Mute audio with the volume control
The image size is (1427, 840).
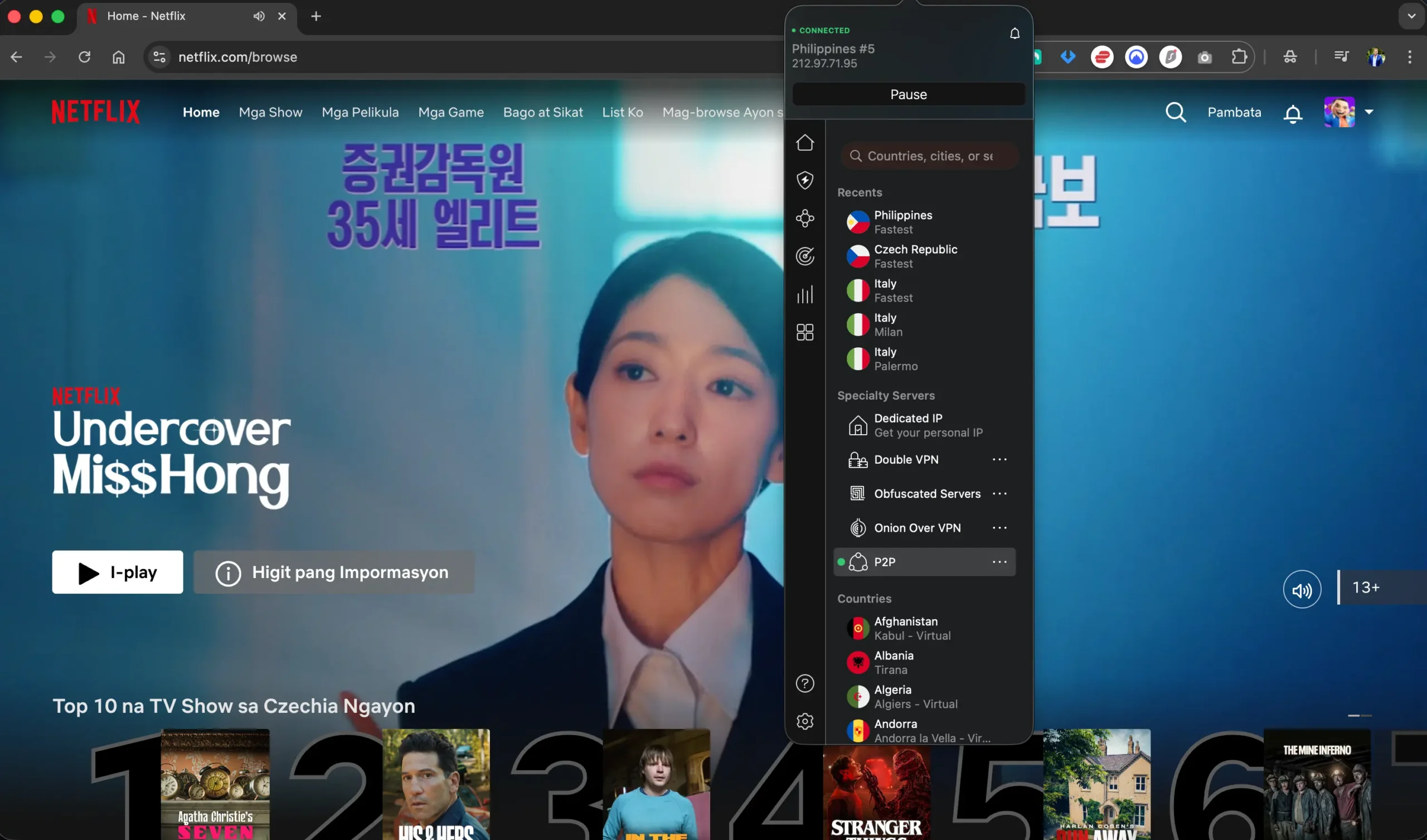point(1302,589)
